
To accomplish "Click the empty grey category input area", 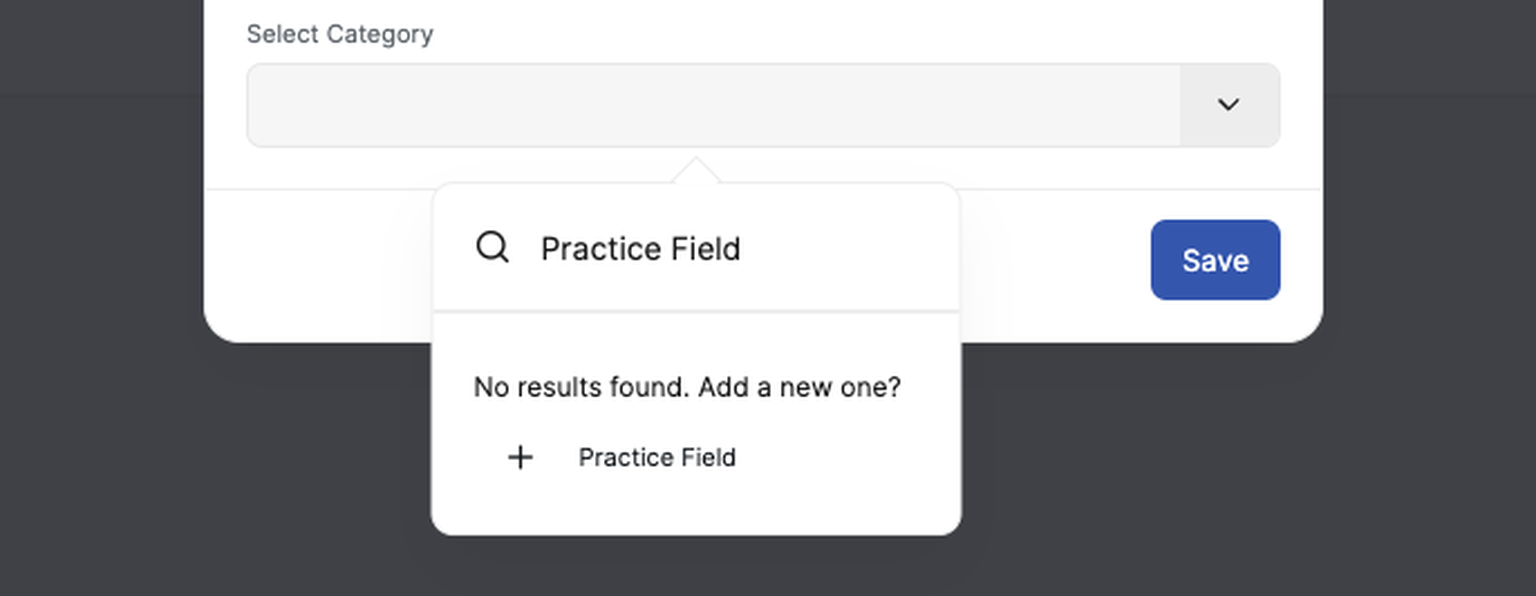I will point(713,105).
